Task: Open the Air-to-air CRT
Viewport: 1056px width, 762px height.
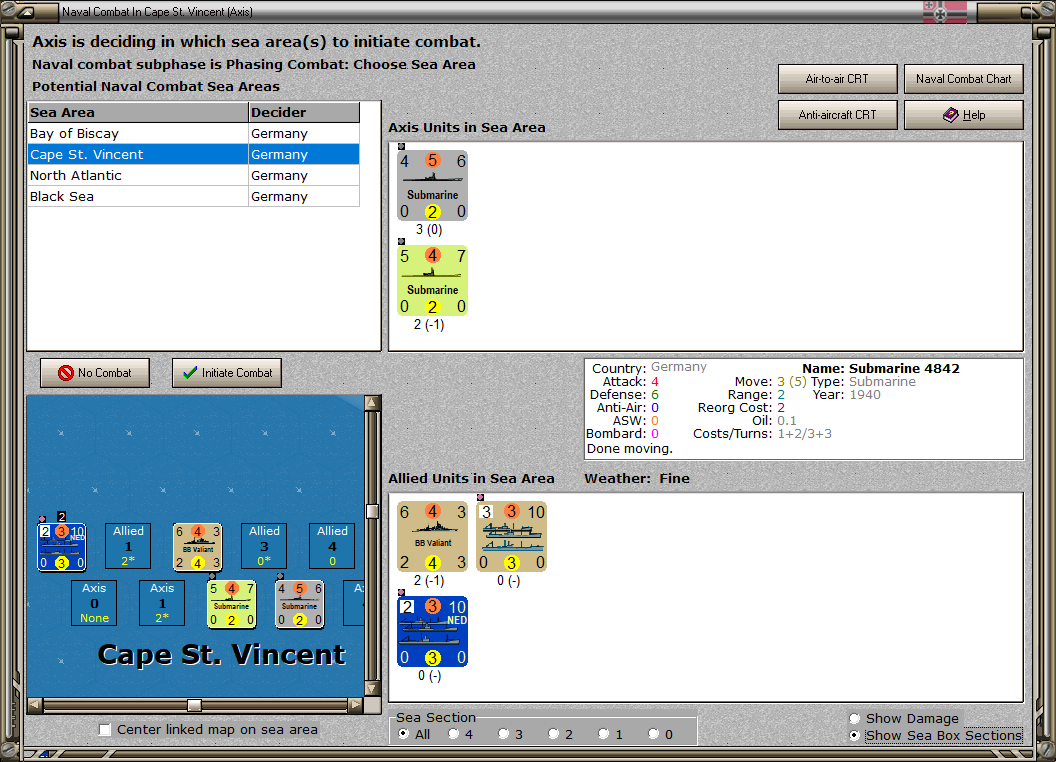Action: (838, 79)
